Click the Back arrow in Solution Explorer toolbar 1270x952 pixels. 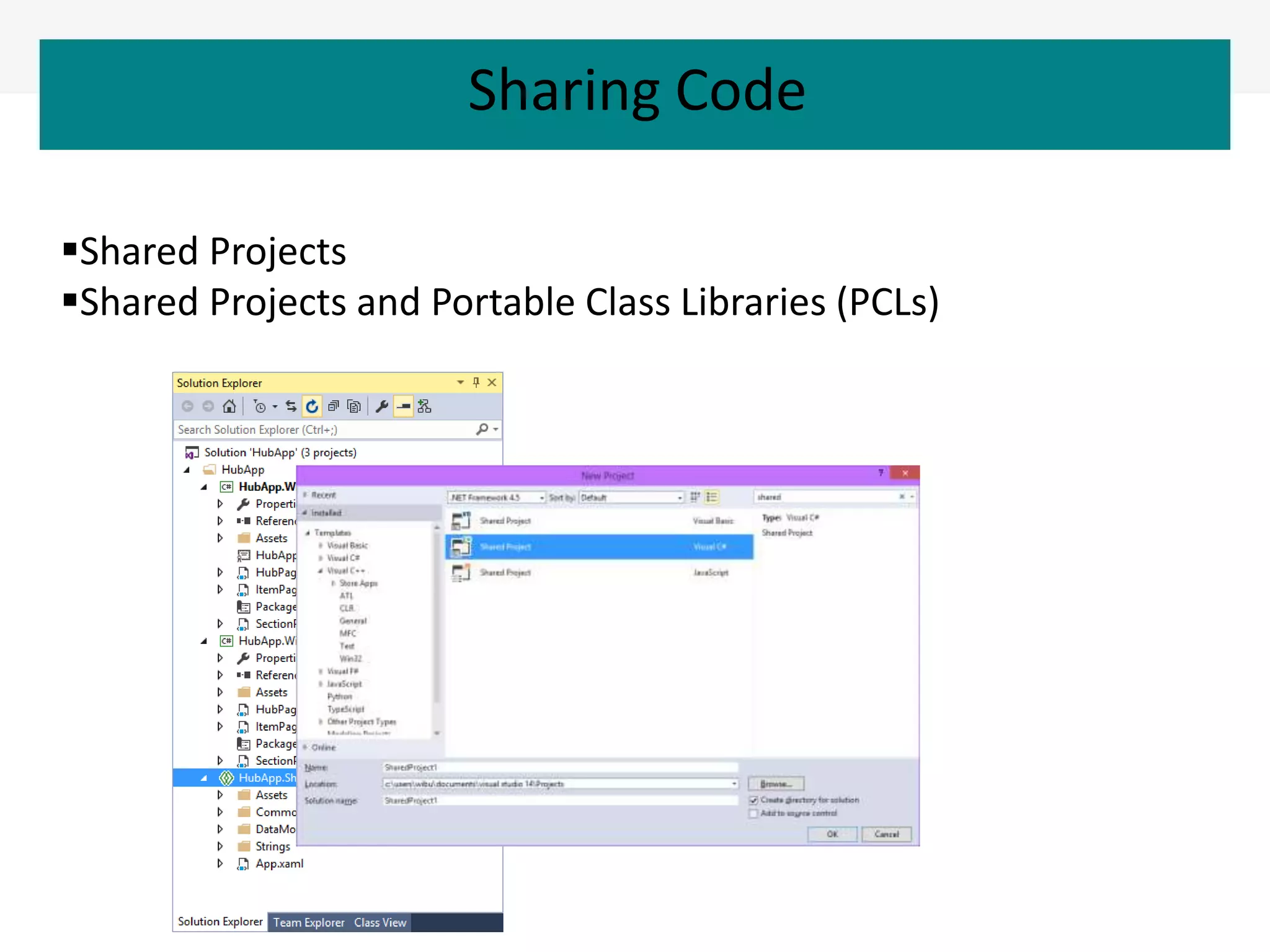(187, 407)
